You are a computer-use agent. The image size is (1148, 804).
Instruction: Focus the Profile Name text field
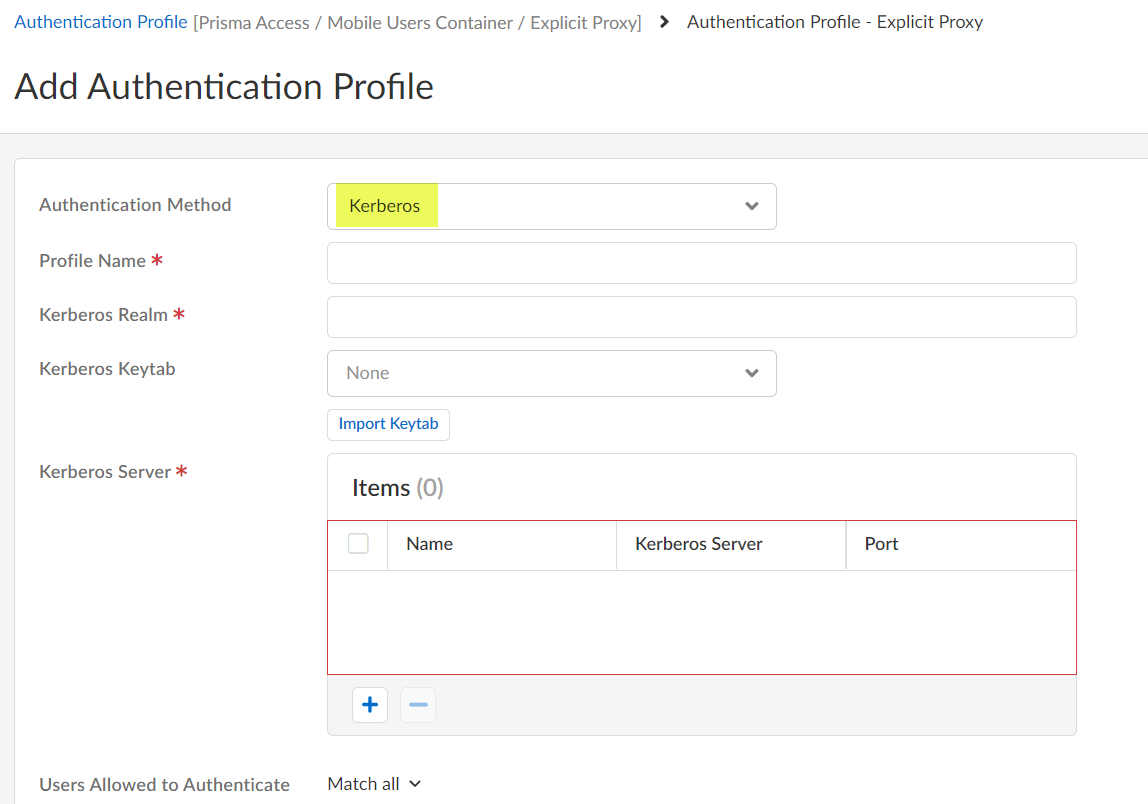tap(701, 263)
